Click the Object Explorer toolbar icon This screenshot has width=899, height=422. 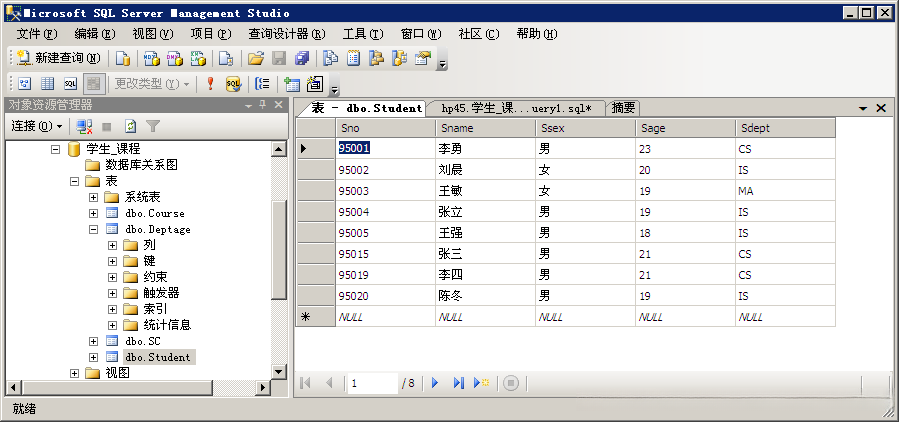point(376,58)
